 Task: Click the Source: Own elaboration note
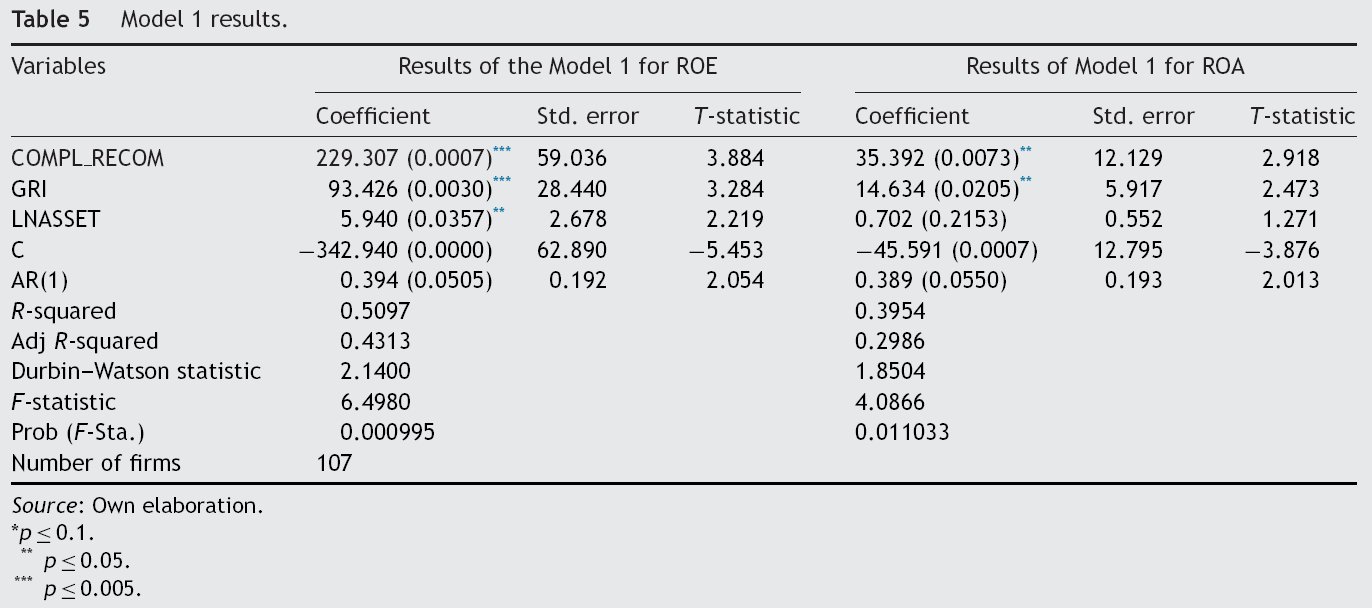137,506
